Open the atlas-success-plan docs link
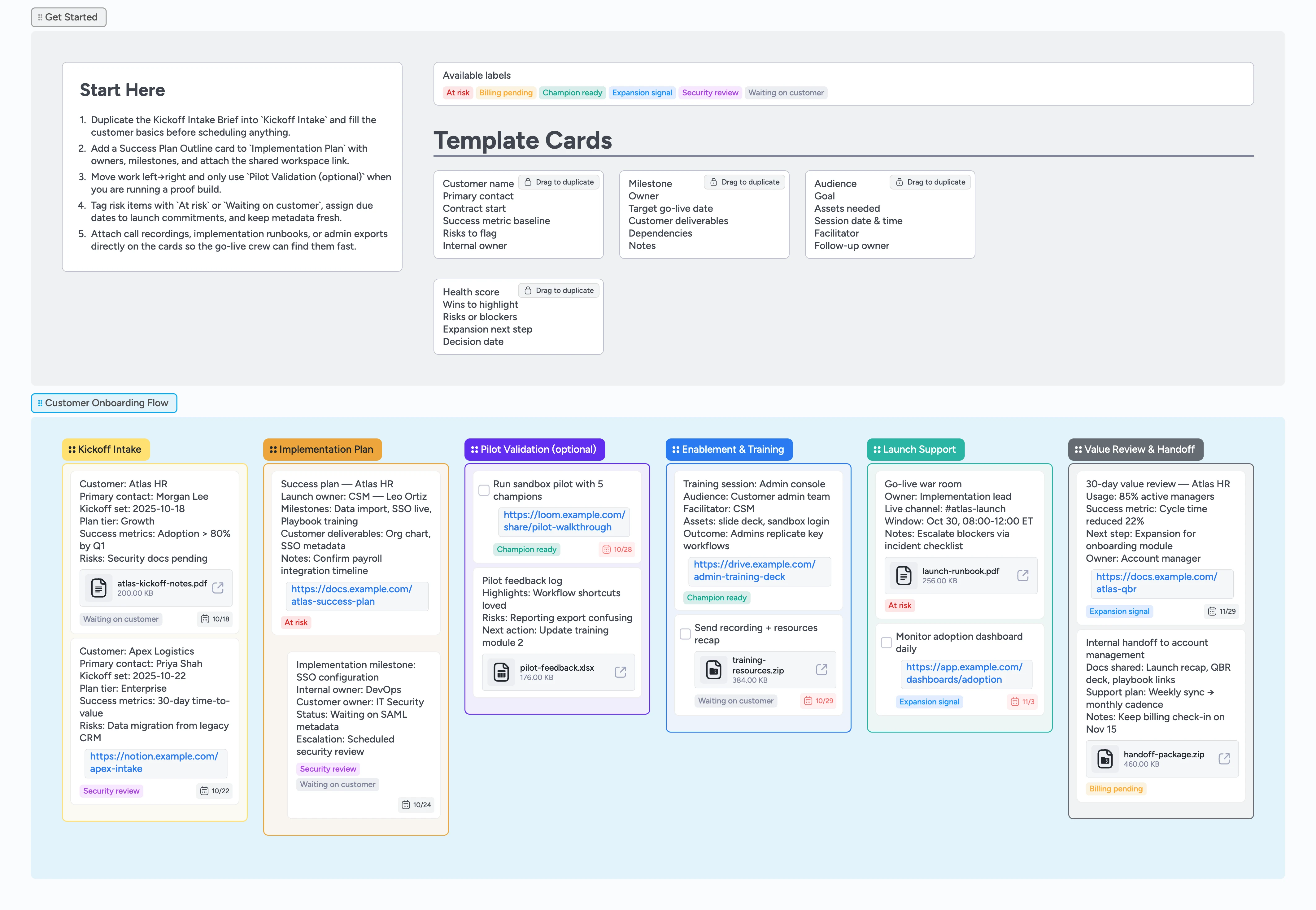 point(351,595)
